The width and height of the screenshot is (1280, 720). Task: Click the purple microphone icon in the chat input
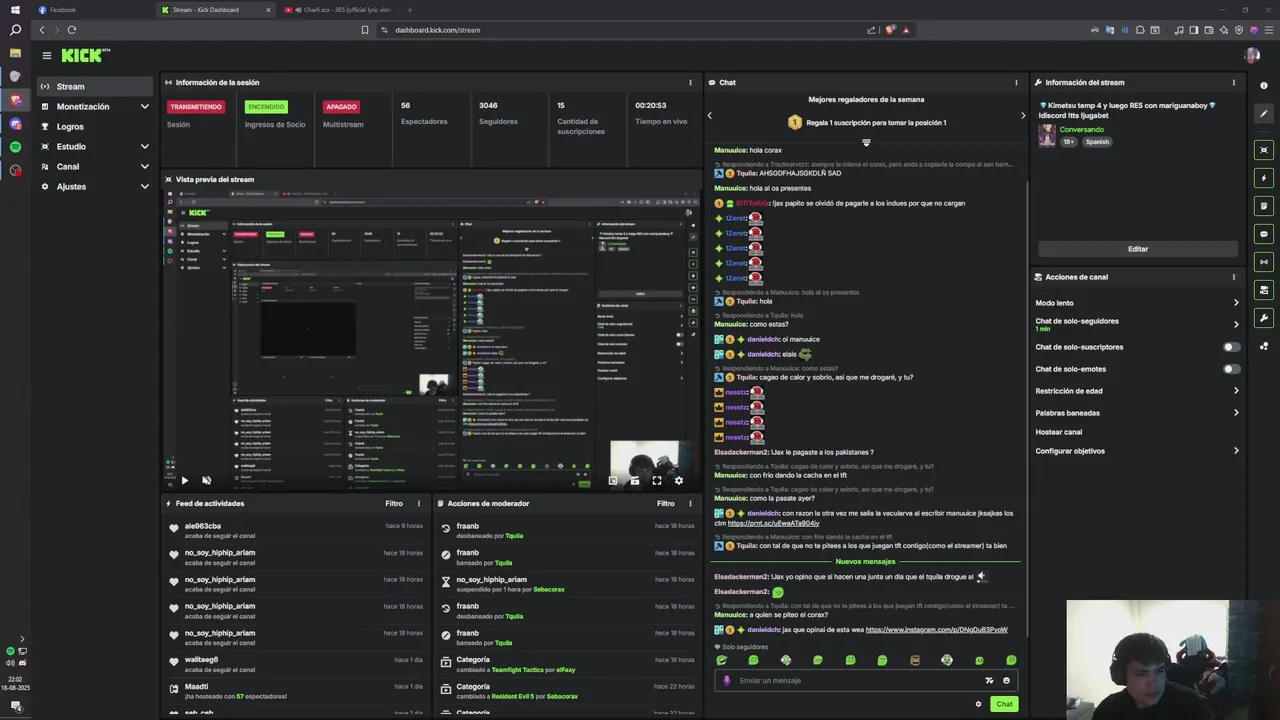728,681
